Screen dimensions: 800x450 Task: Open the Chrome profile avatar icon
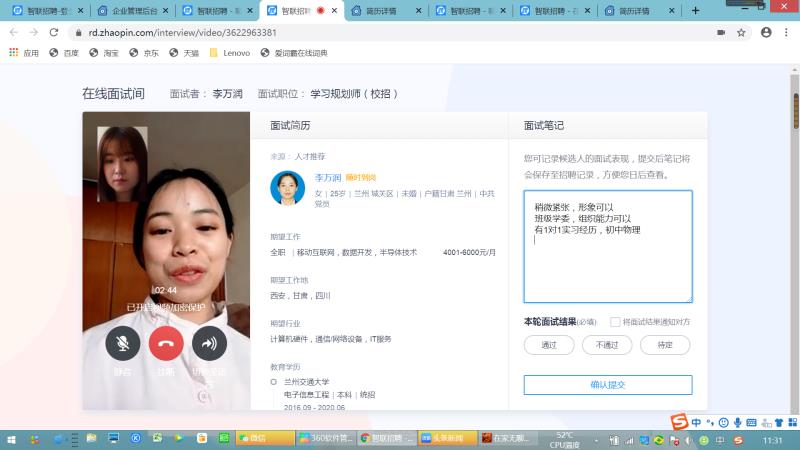click(x=765, y=32)
